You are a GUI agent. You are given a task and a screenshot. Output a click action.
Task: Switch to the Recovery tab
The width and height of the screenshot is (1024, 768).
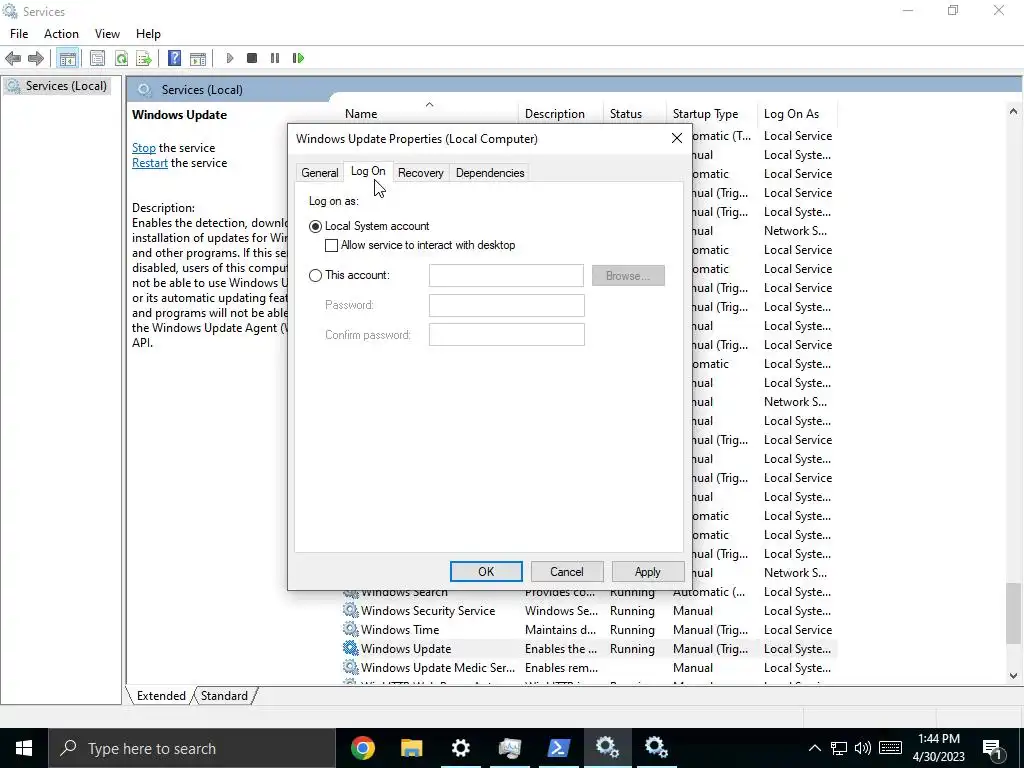[421, 172]
